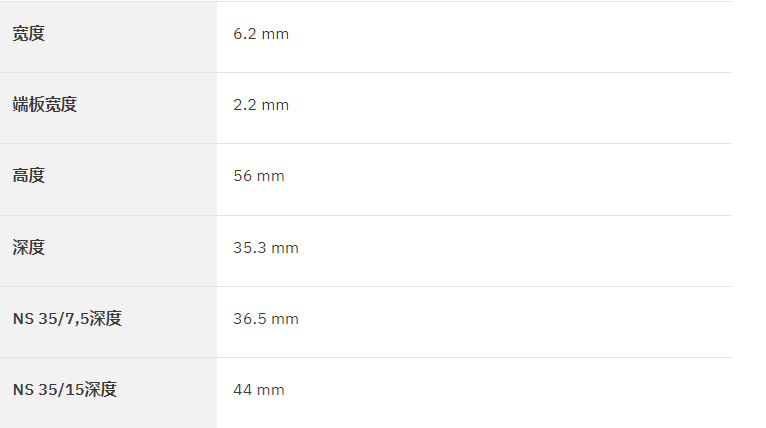Viewport: 766px width, 428px height.
Task: Click 深度 characters after NS 35/7,5
Action: click(x=106, y=319)
